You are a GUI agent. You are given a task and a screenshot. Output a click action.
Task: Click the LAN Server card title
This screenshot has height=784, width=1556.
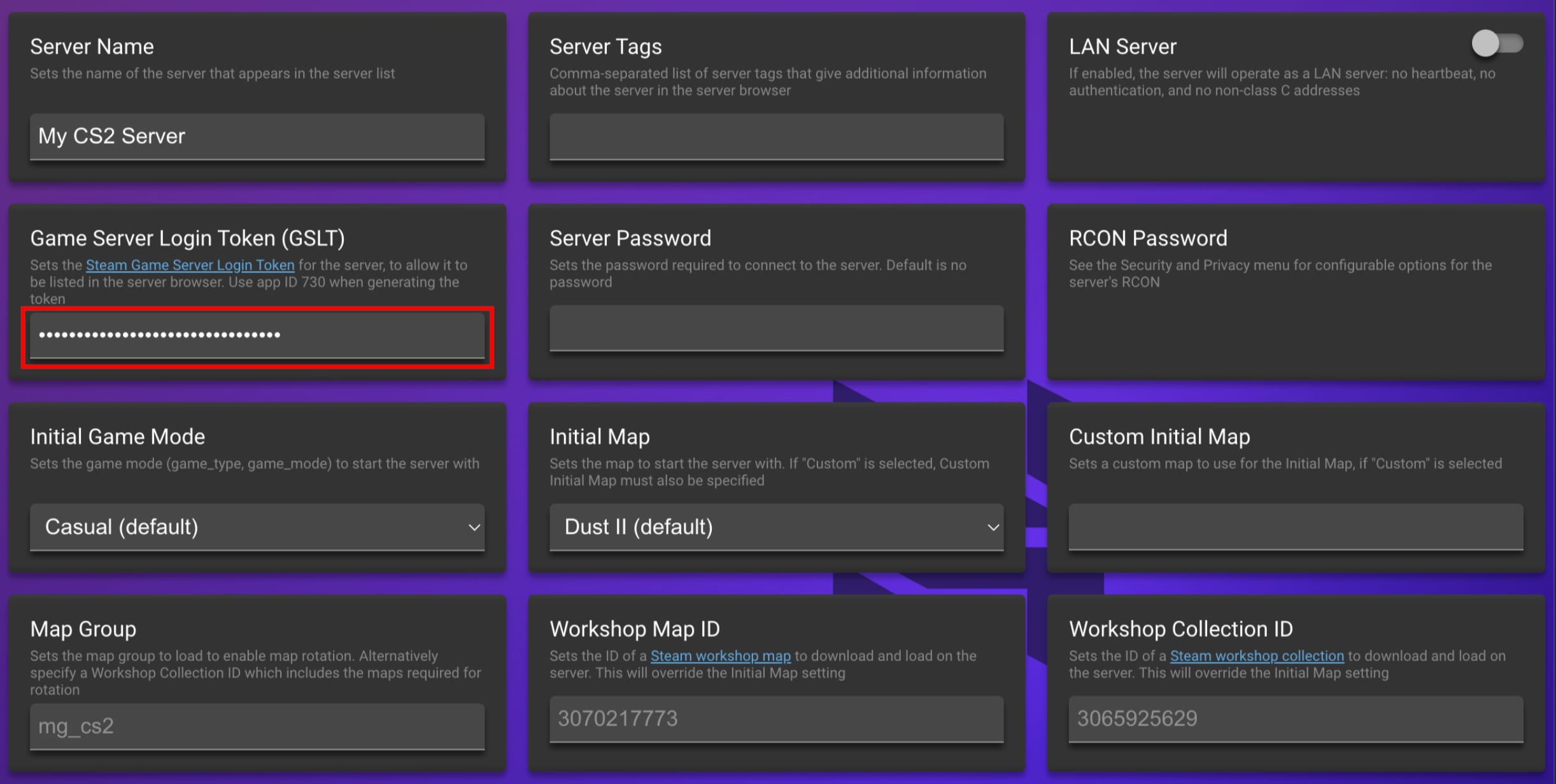[x=1122, y=46]
